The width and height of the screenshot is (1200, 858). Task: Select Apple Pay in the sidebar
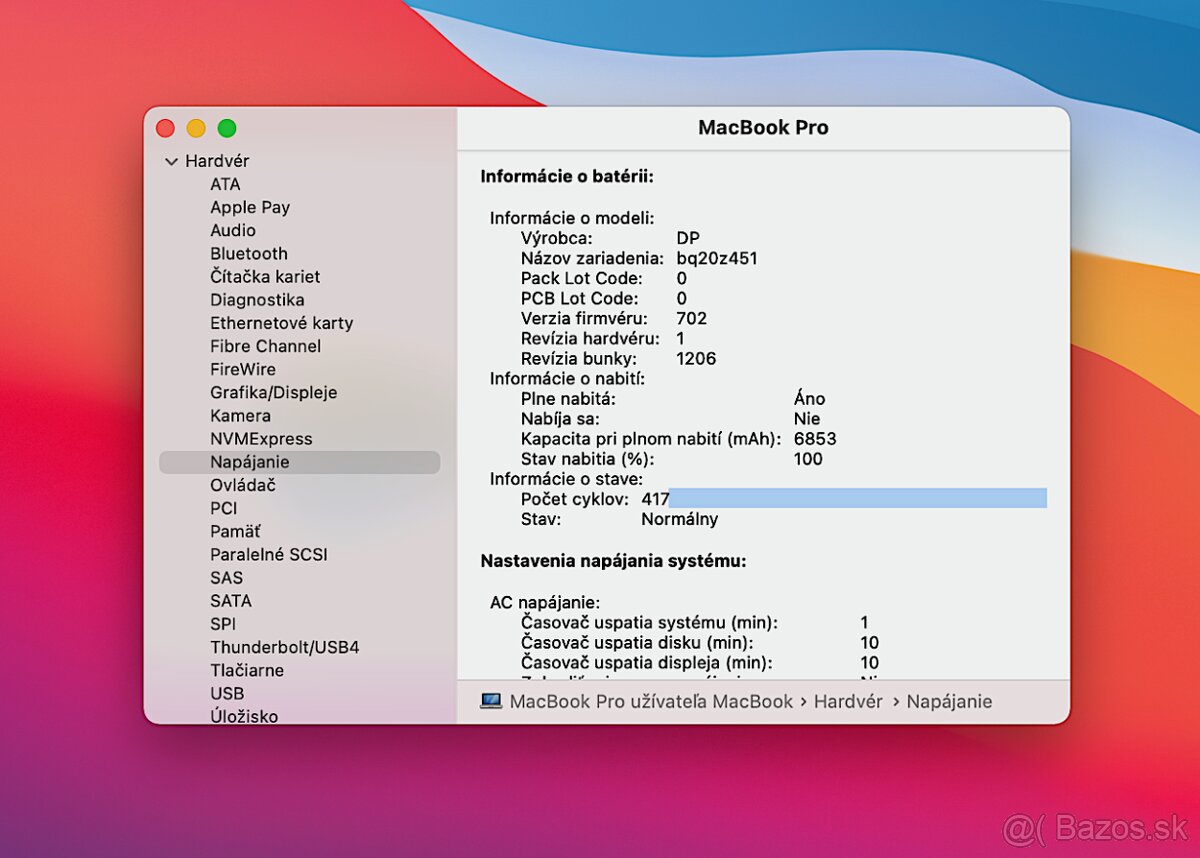[249, 207]
